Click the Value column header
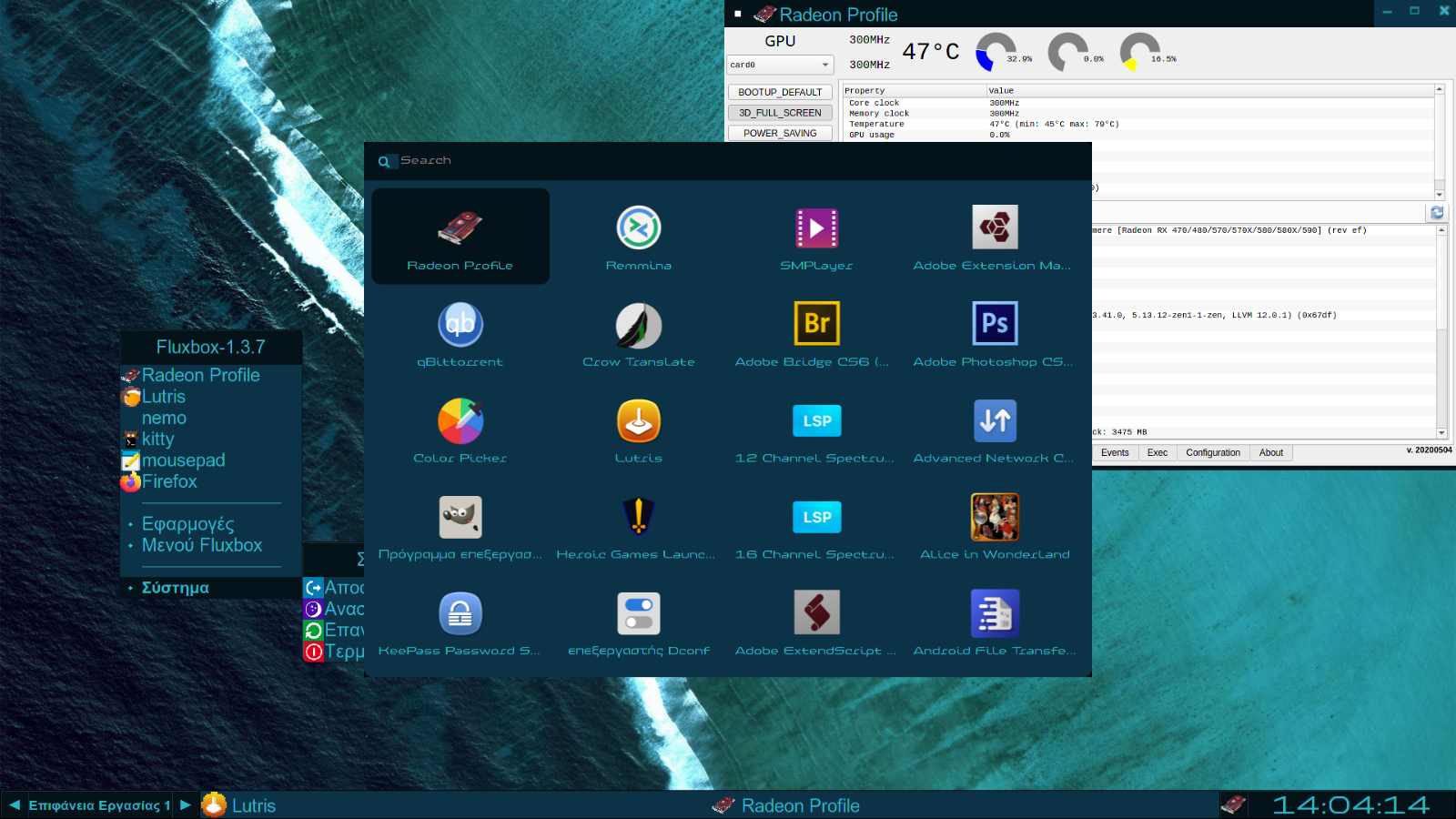Screen dimensions: 1456x819 [1210, 91]
